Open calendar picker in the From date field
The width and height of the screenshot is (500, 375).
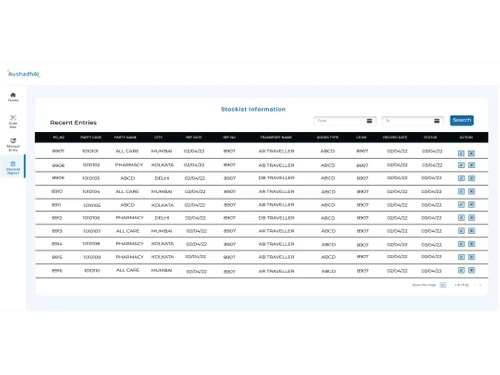[x=369, y=121]
